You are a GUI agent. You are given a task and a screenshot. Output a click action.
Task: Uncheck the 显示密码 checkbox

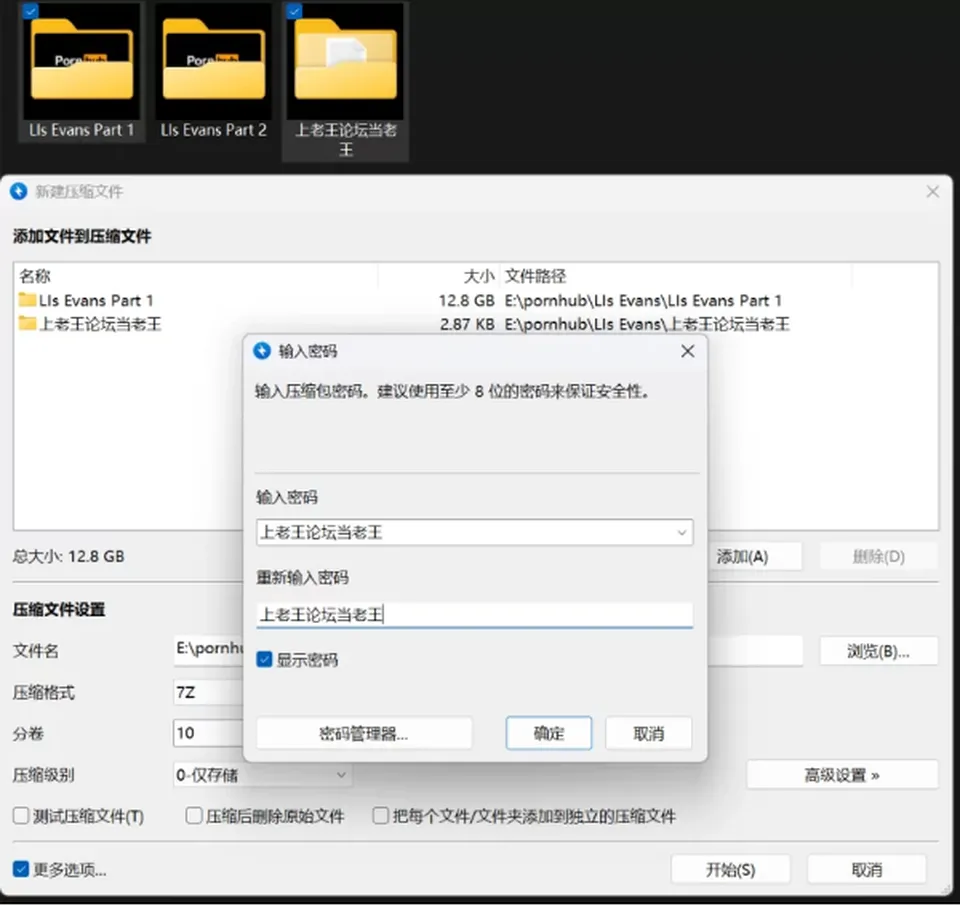click(x=264, y=659)
